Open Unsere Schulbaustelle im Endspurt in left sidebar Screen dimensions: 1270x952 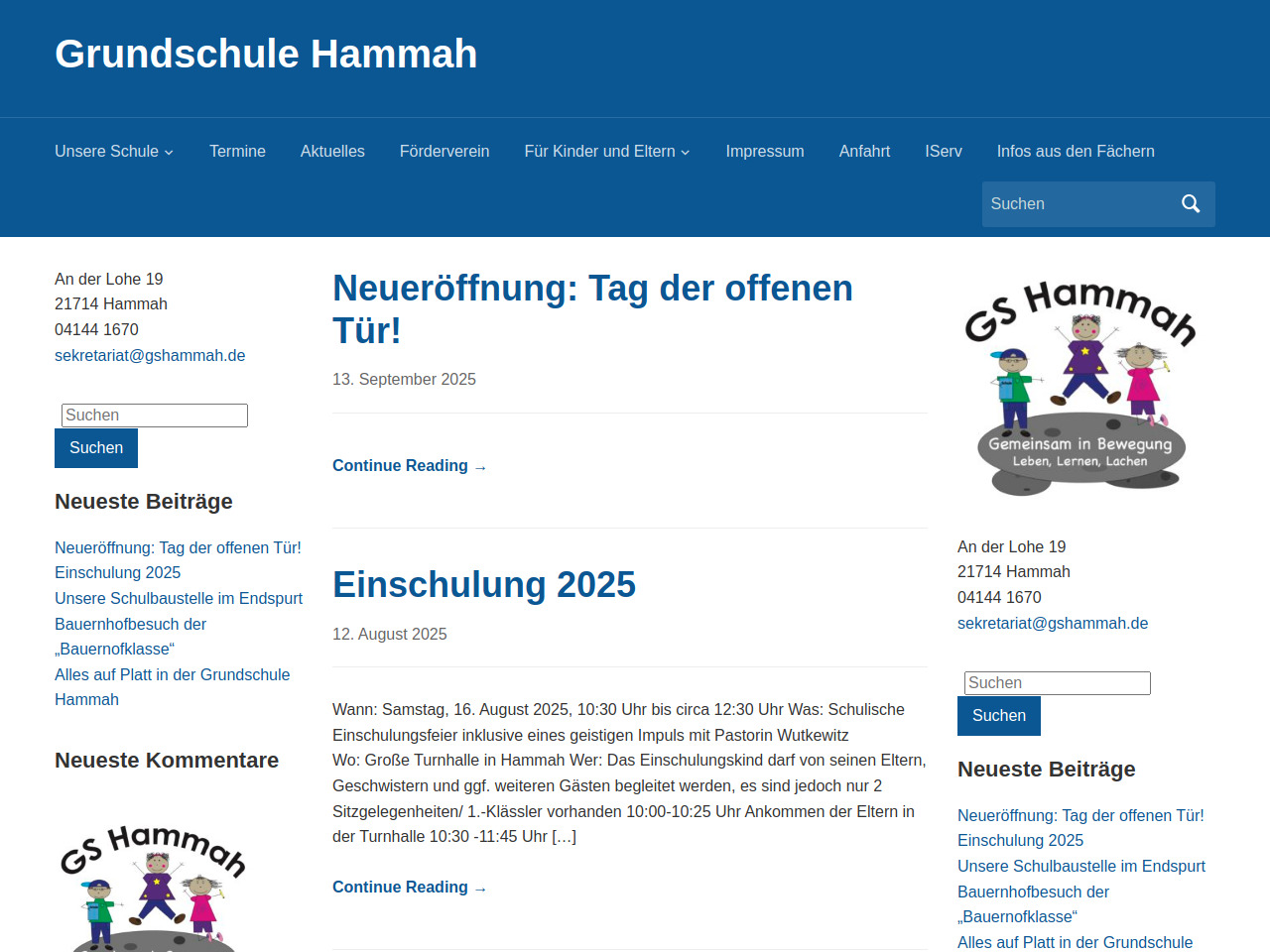[179, 599]
